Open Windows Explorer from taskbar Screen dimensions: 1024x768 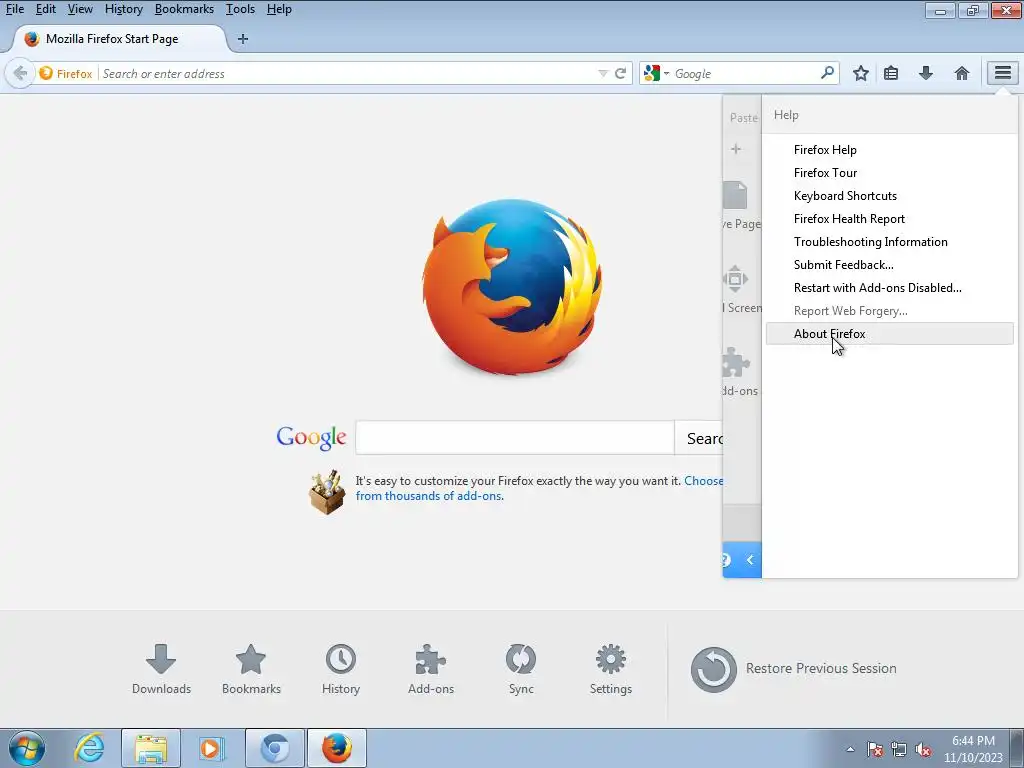(151, 748)
